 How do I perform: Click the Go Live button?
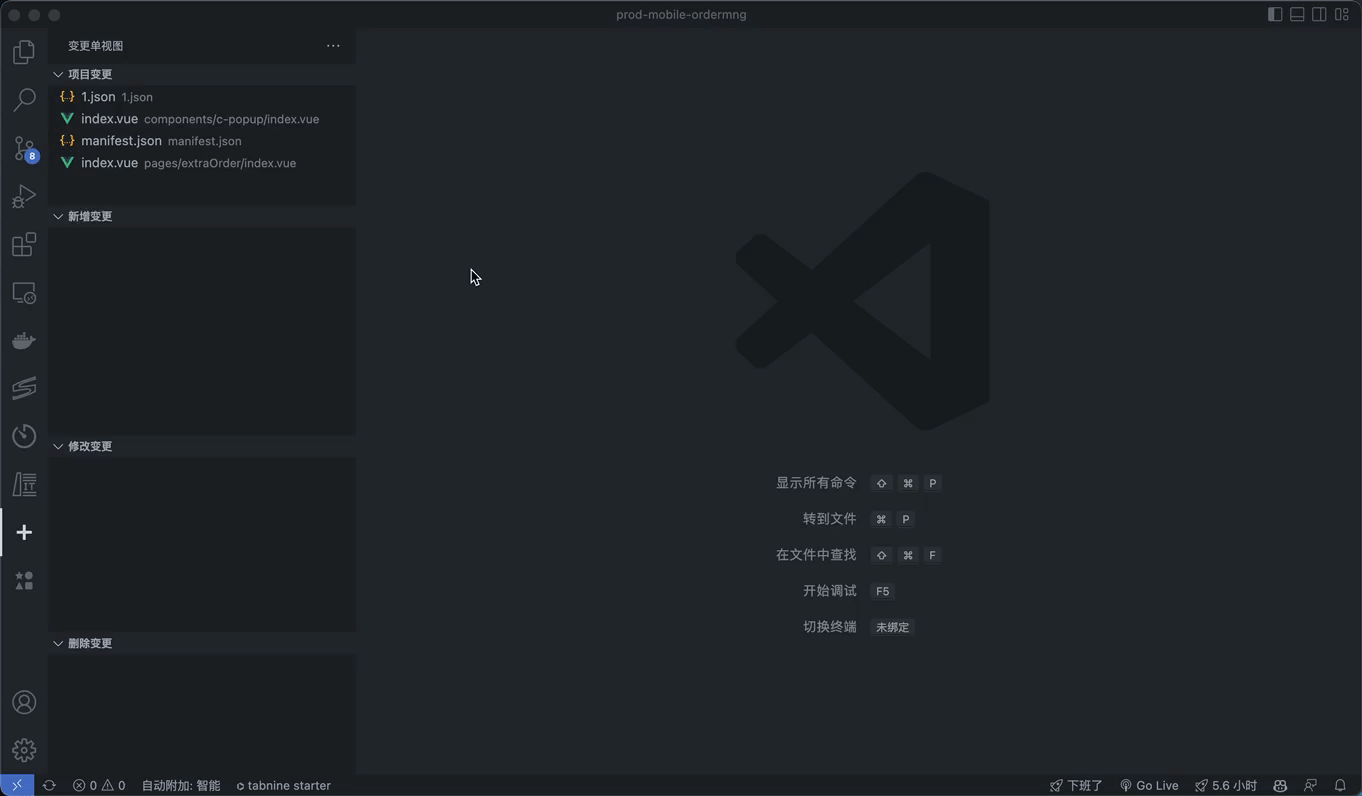pyautogui.click(x=1149, y=785)
